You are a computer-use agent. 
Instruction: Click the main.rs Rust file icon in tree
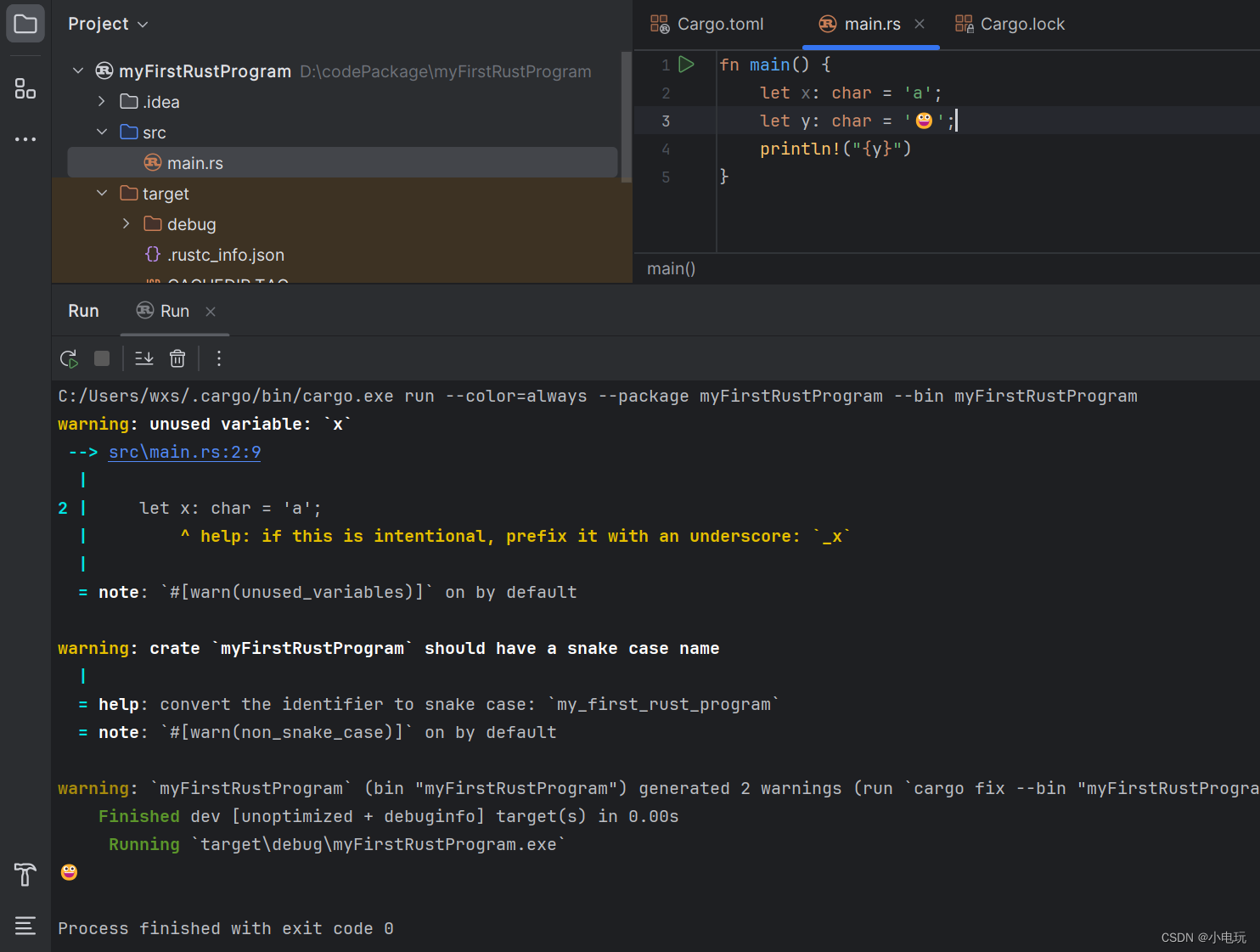point(153,162)
